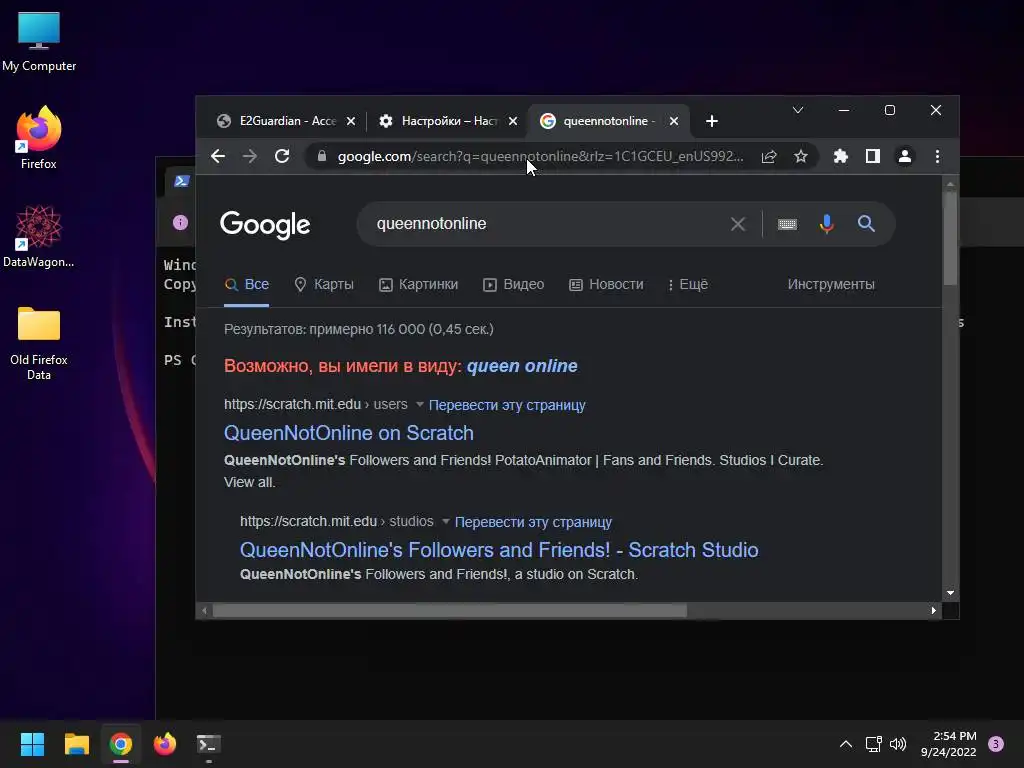Open the tab search chevron in Chrome
This screenshot has width=1024, height=768.
coord(797,110)
